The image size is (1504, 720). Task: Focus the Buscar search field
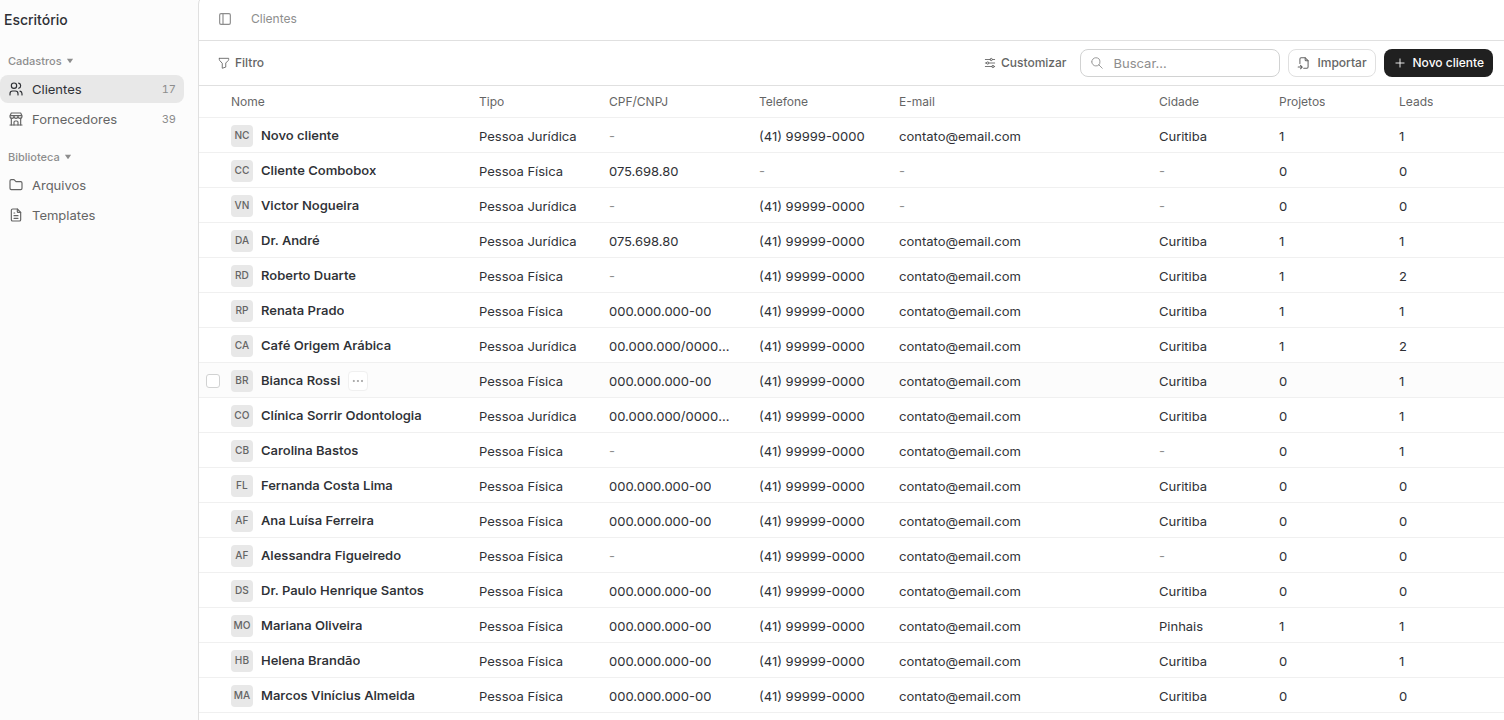(x=1180, y=63)
